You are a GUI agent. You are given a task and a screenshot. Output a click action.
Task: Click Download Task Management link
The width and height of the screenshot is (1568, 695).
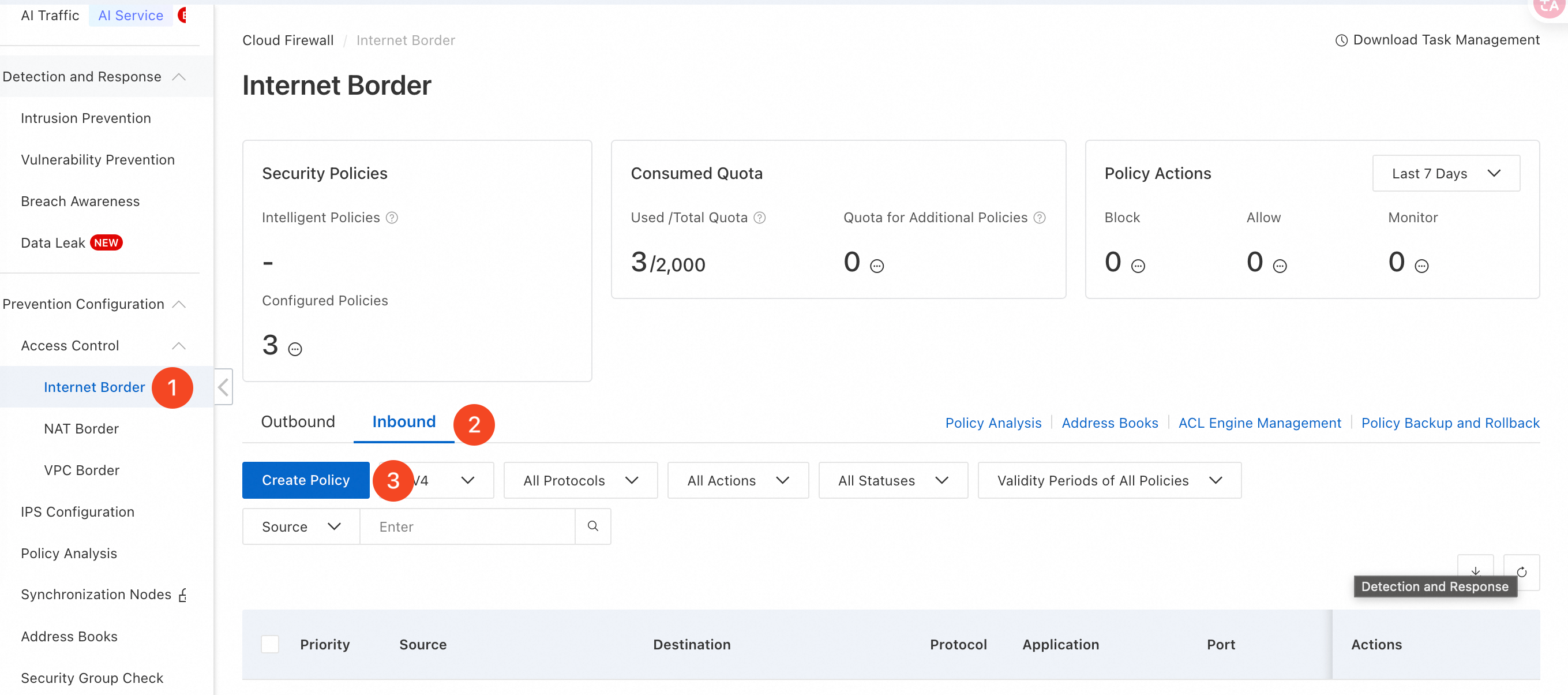[x=1446, y=40]
